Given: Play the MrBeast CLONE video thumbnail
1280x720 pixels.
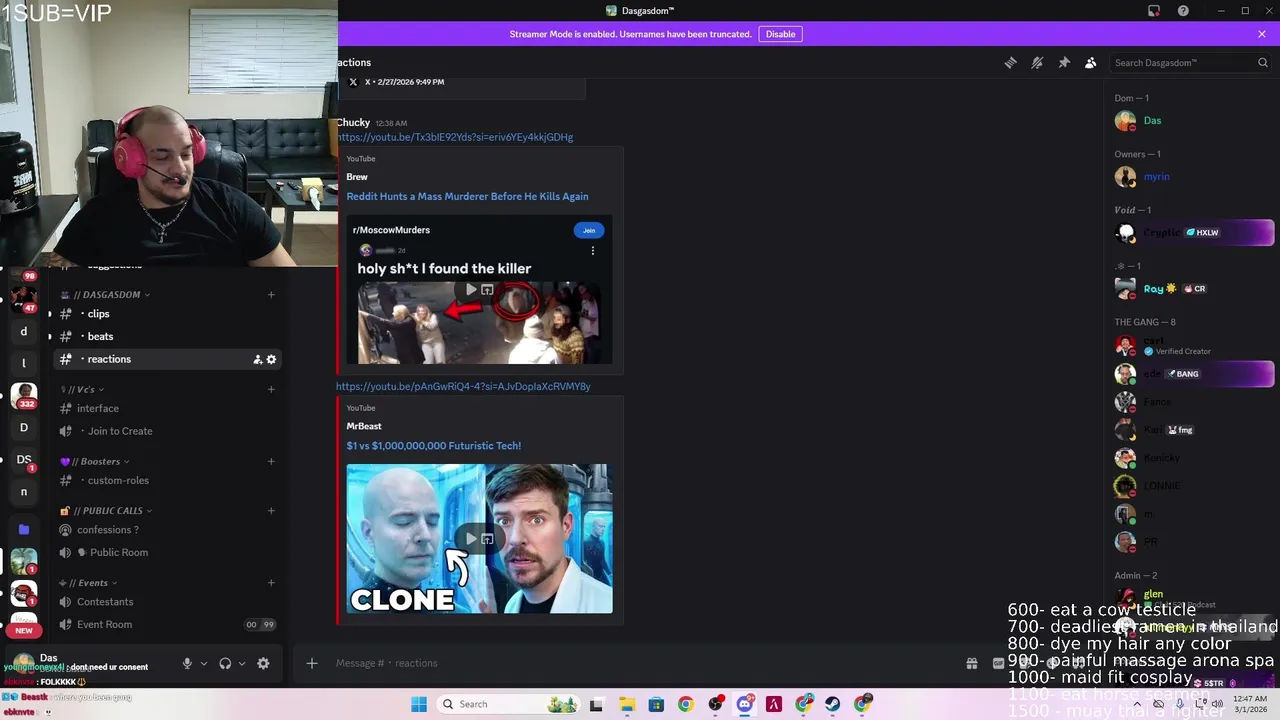Looking at the screenshot, I should tap(479, 538).
